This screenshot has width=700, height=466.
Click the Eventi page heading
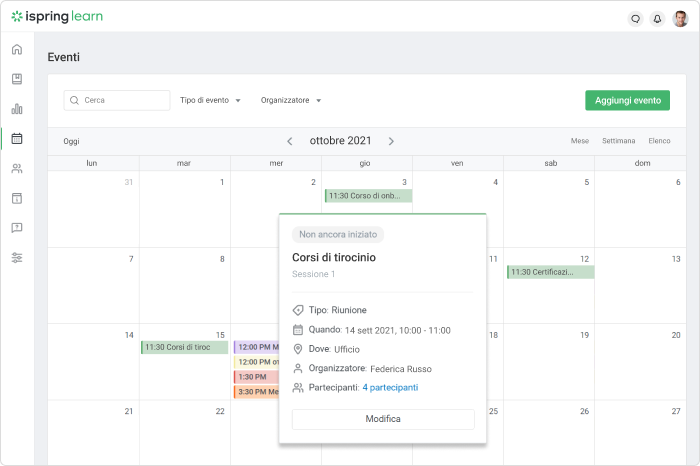(63, 57)
